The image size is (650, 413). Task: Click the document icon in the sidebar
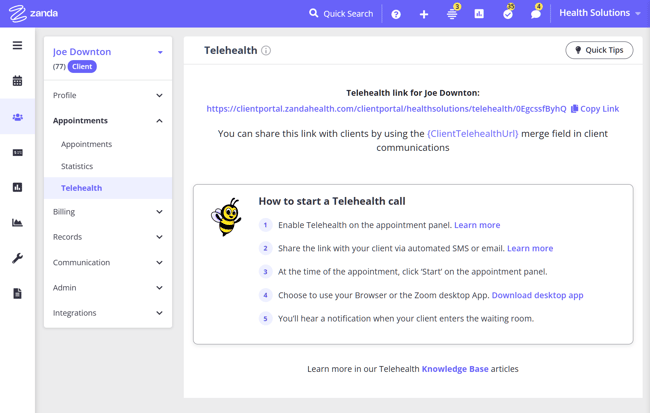[x=17, y=293]
